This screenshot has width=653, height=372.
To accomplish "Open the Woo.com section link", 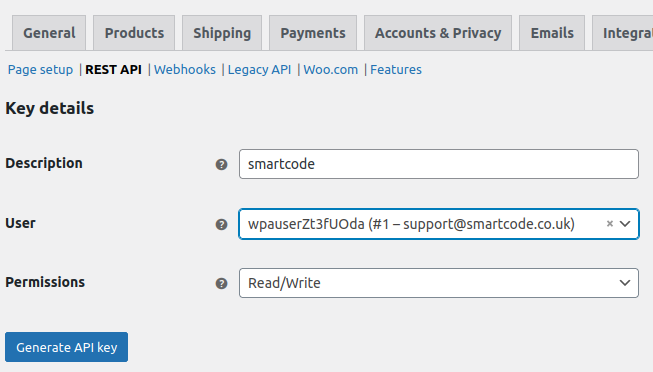I will [x=331, y=70].
